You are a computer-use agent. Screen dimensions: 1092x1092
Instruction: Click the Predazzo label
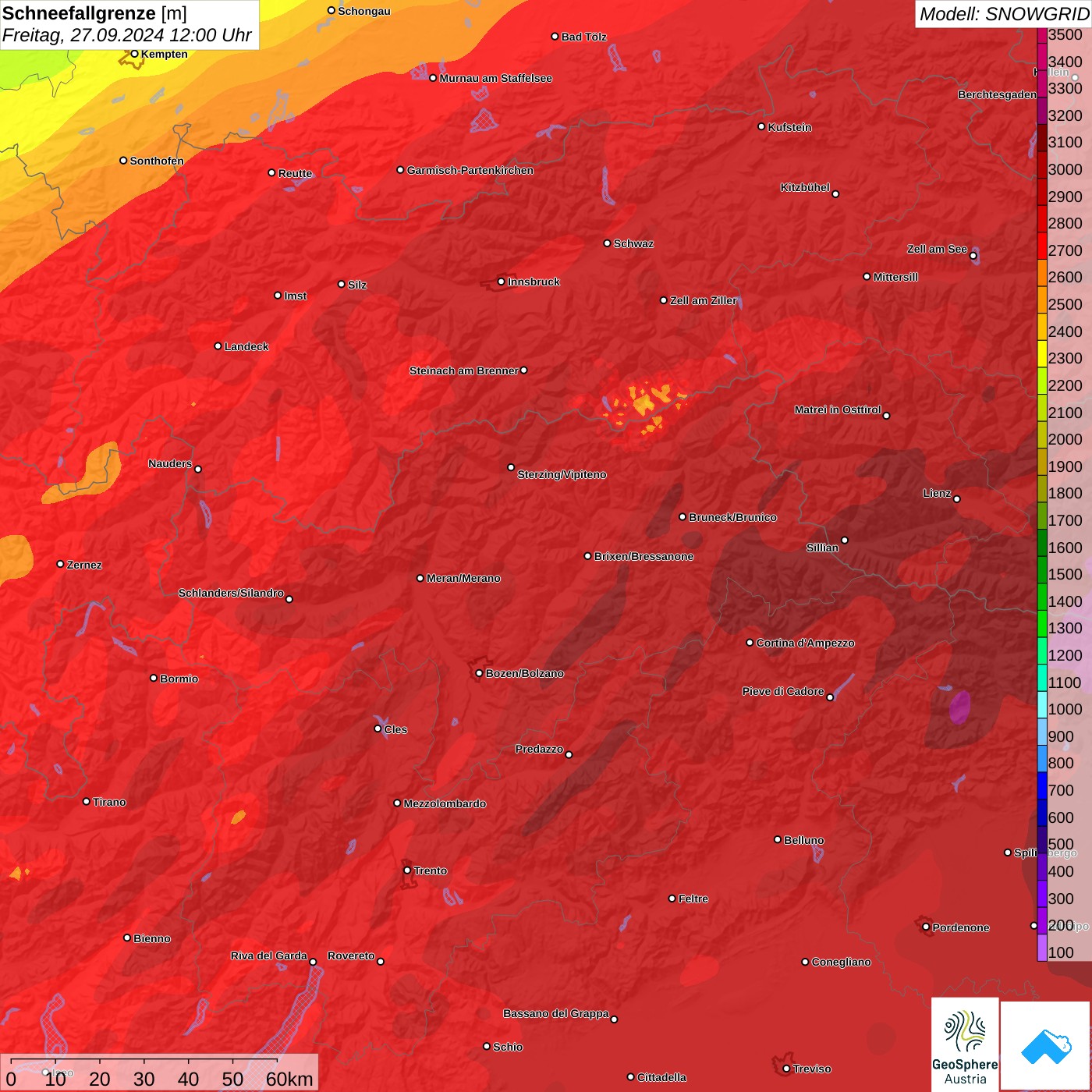point(539,749)
